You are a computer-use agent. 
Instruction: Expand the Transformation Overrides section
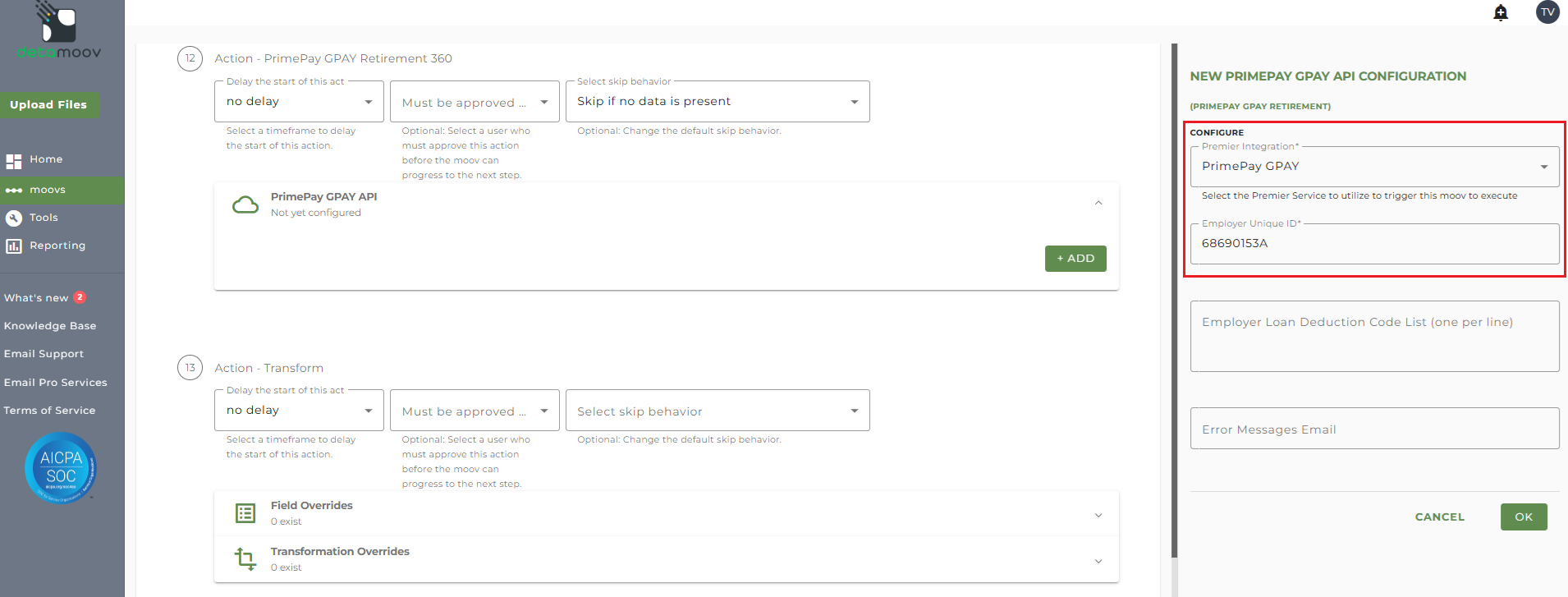click(1098, 561)
